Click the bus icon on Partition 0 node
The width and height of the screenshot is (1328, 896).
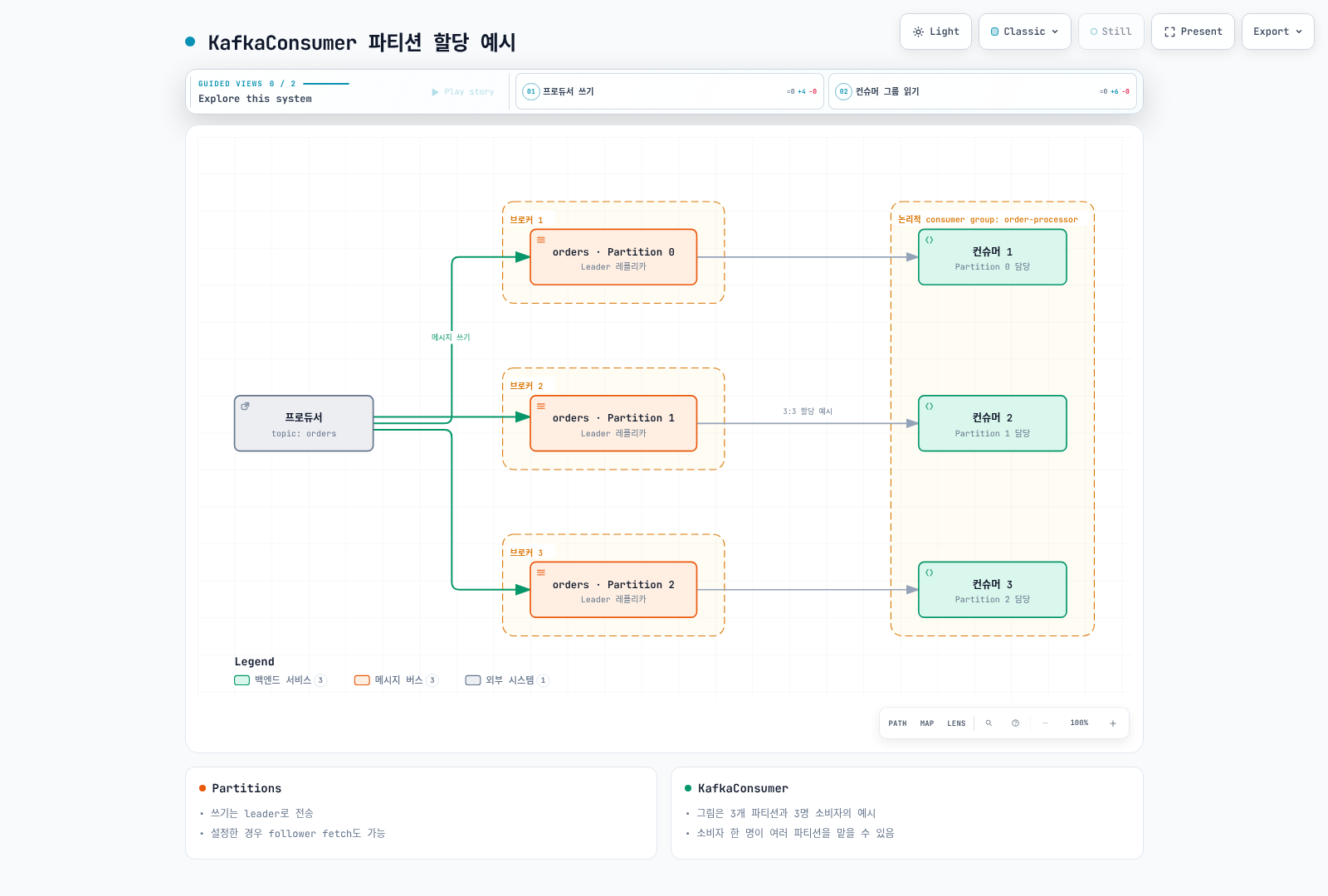pyautogui.click(x=541, y=240)
